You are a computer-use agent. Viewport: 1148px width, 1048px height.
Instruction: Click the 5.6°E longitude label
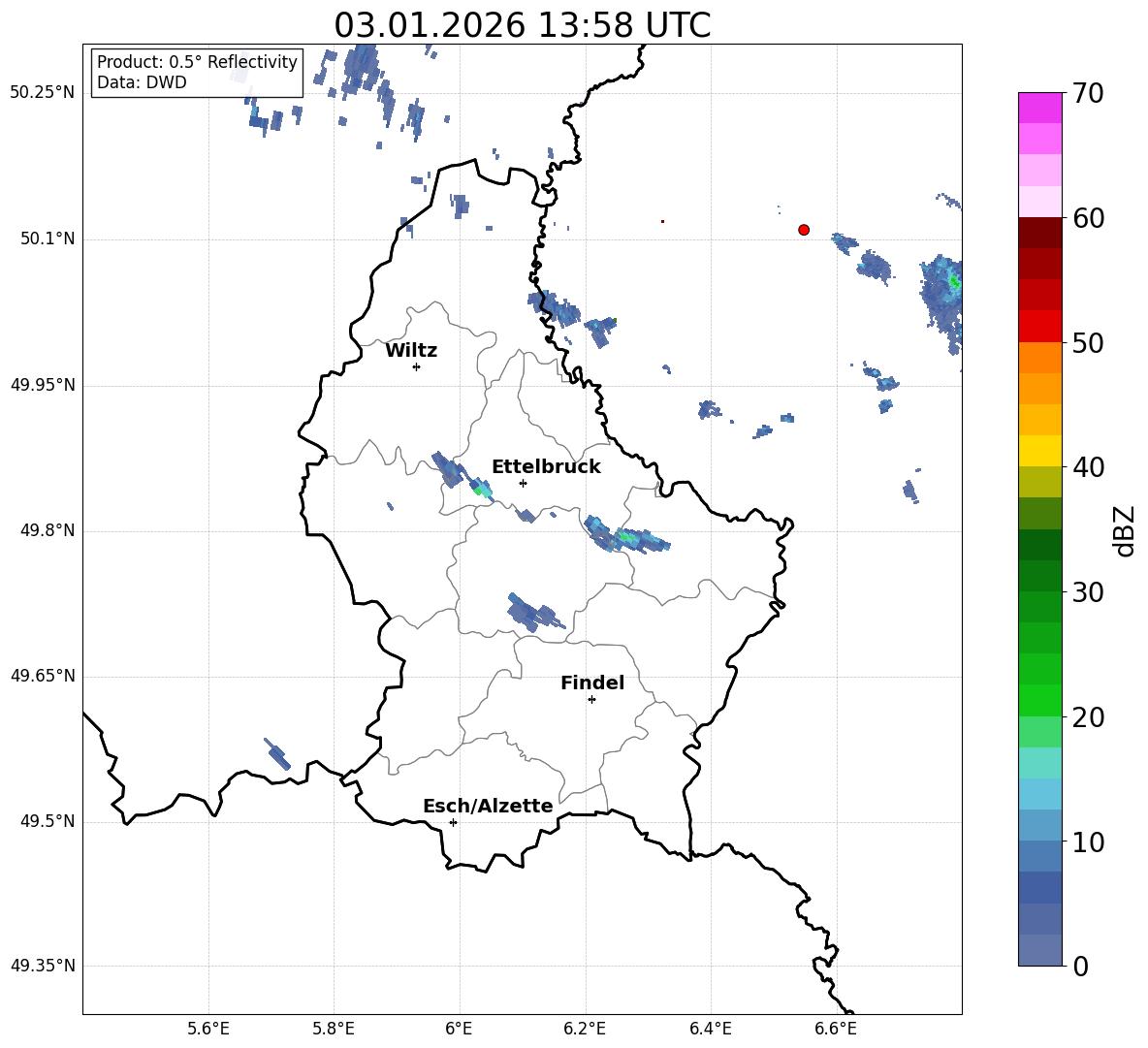tap(208, 1029)
